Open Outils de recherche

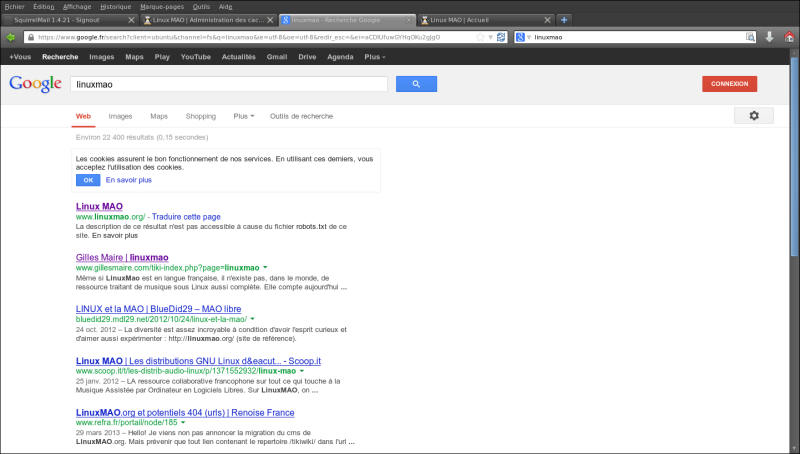[x=302, y=116]
